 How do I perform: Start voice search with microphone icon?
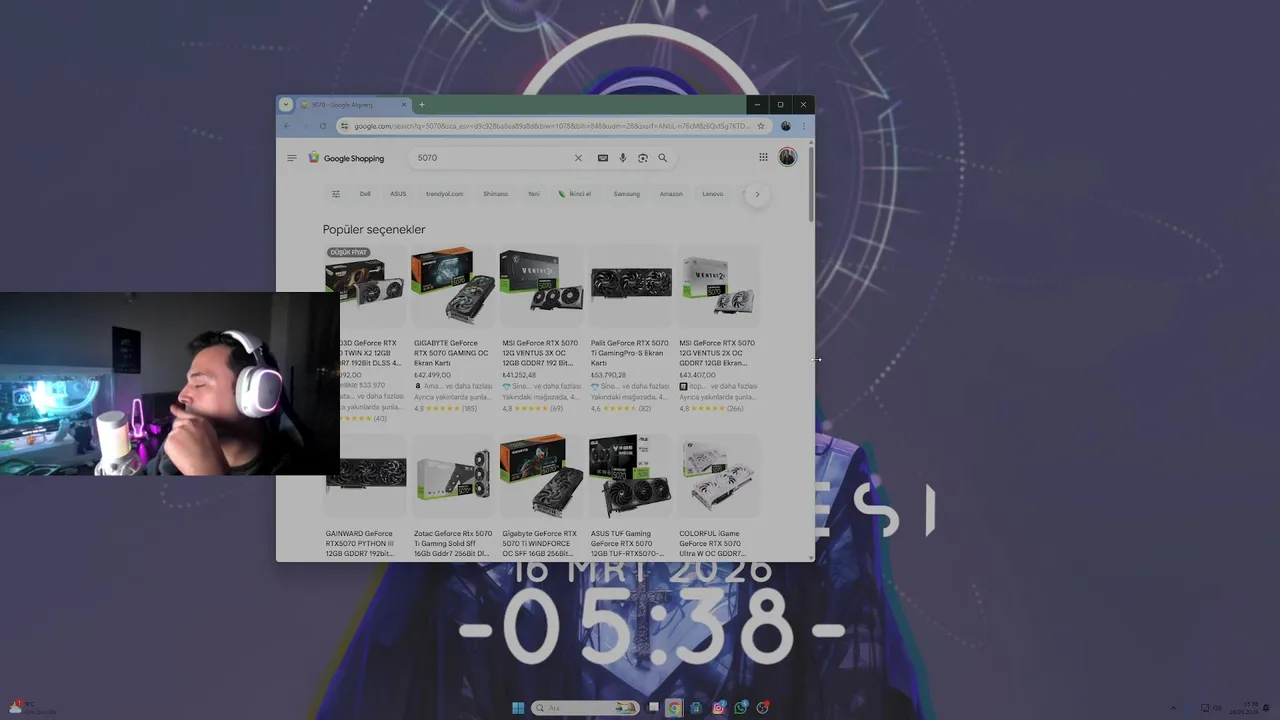622,158
